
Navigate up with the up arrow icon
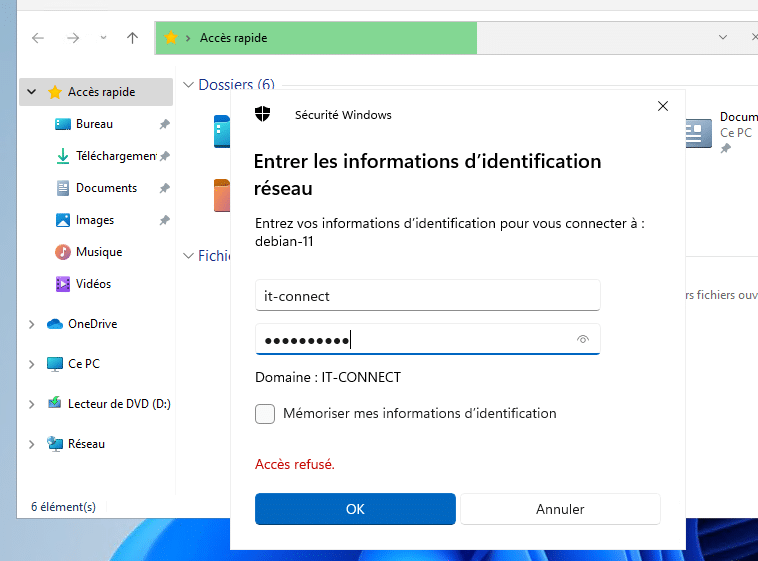coord(132,38)
